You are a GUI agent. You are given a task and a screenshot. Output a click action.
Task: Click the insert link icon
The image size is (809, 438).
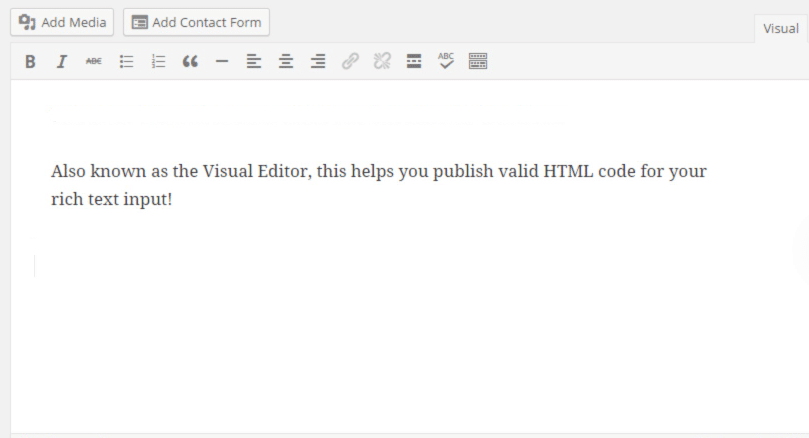(350, 62)
